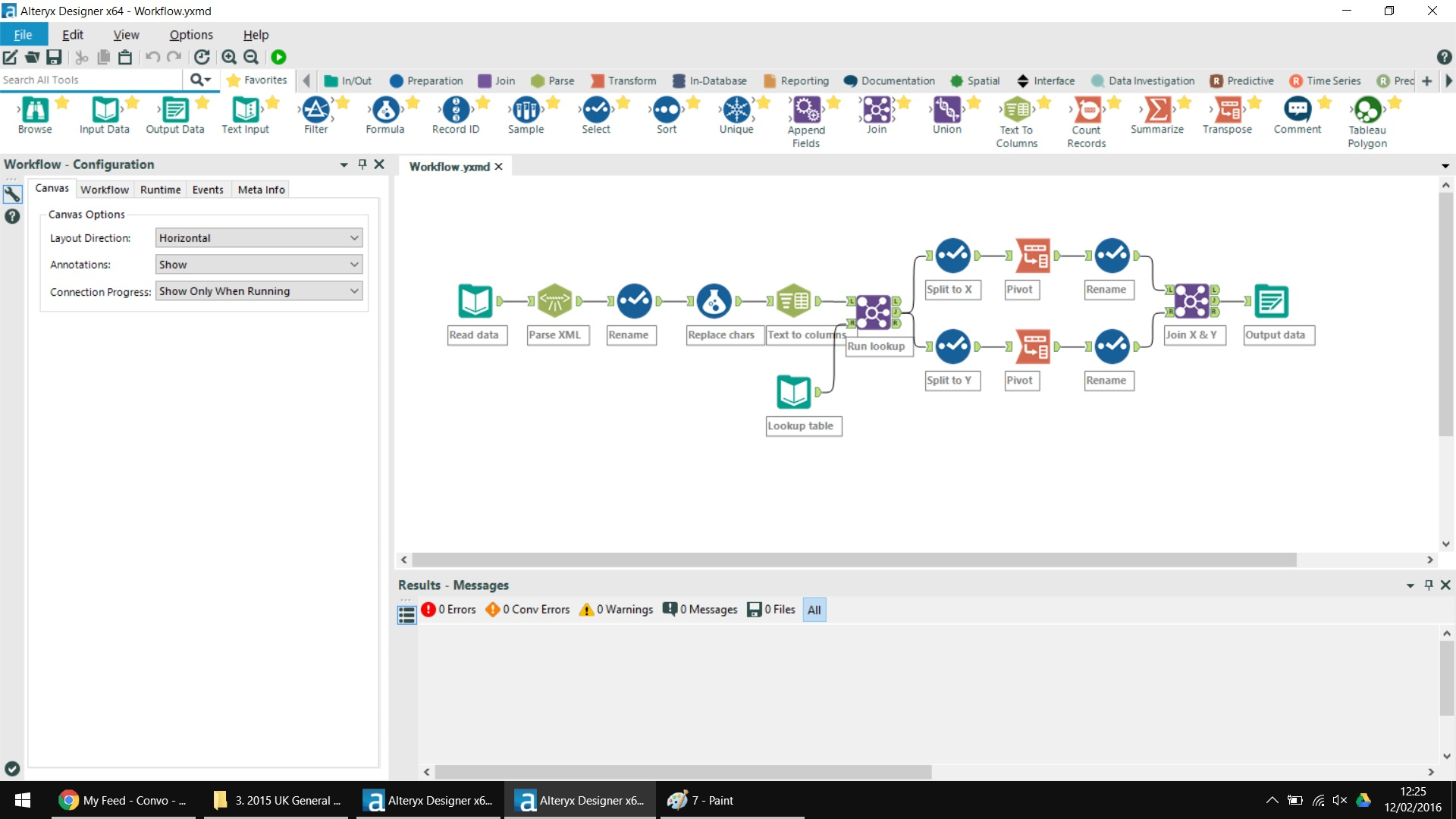Screen dimensions: 1456x819
Task: Open the Spatial tool category
Action: coord(975,81)
